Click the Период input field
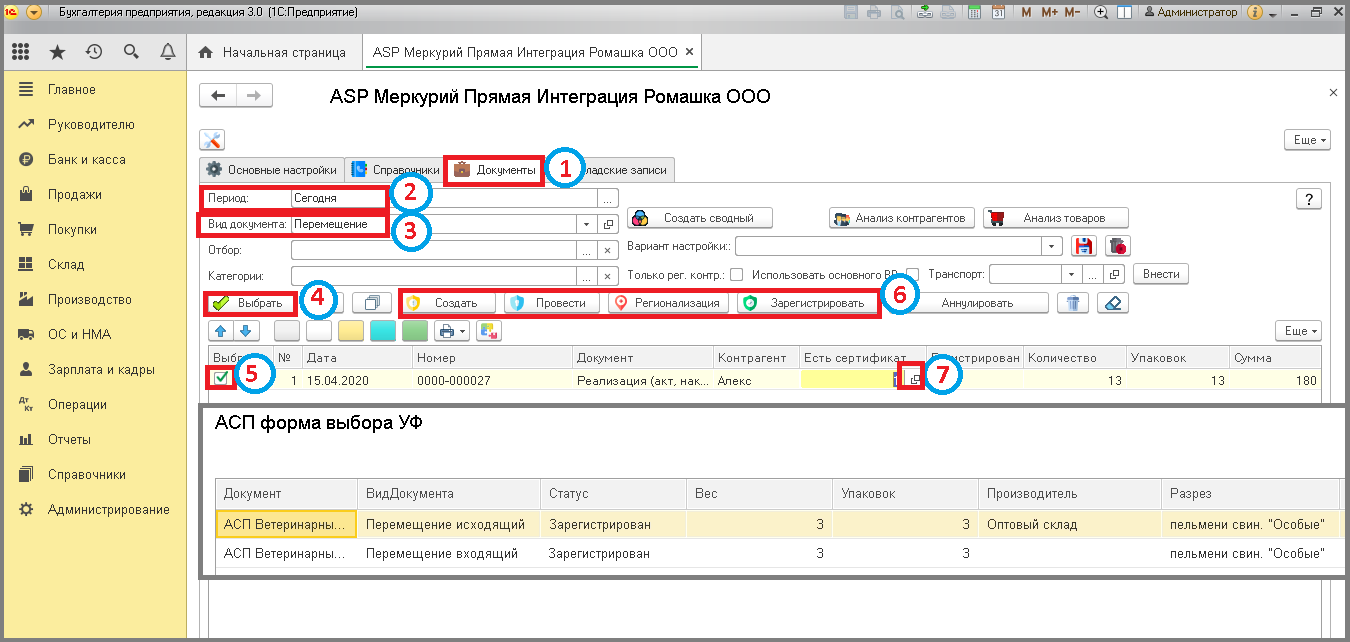The height and width of the screenshot is (642, 1350). [444, 198]
